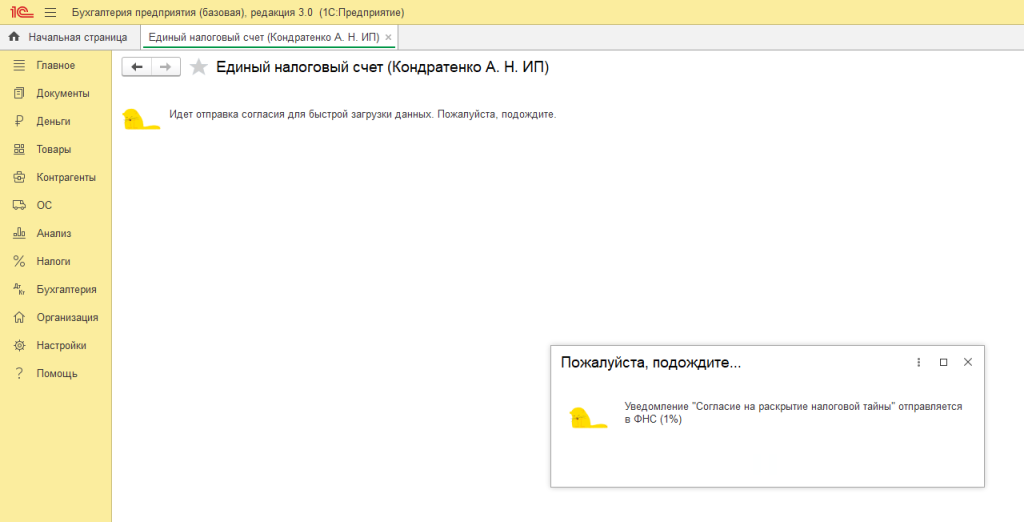Close the Единый налоговый счет tab
Screen dimensions: 1024x522
tap(389, 38)
